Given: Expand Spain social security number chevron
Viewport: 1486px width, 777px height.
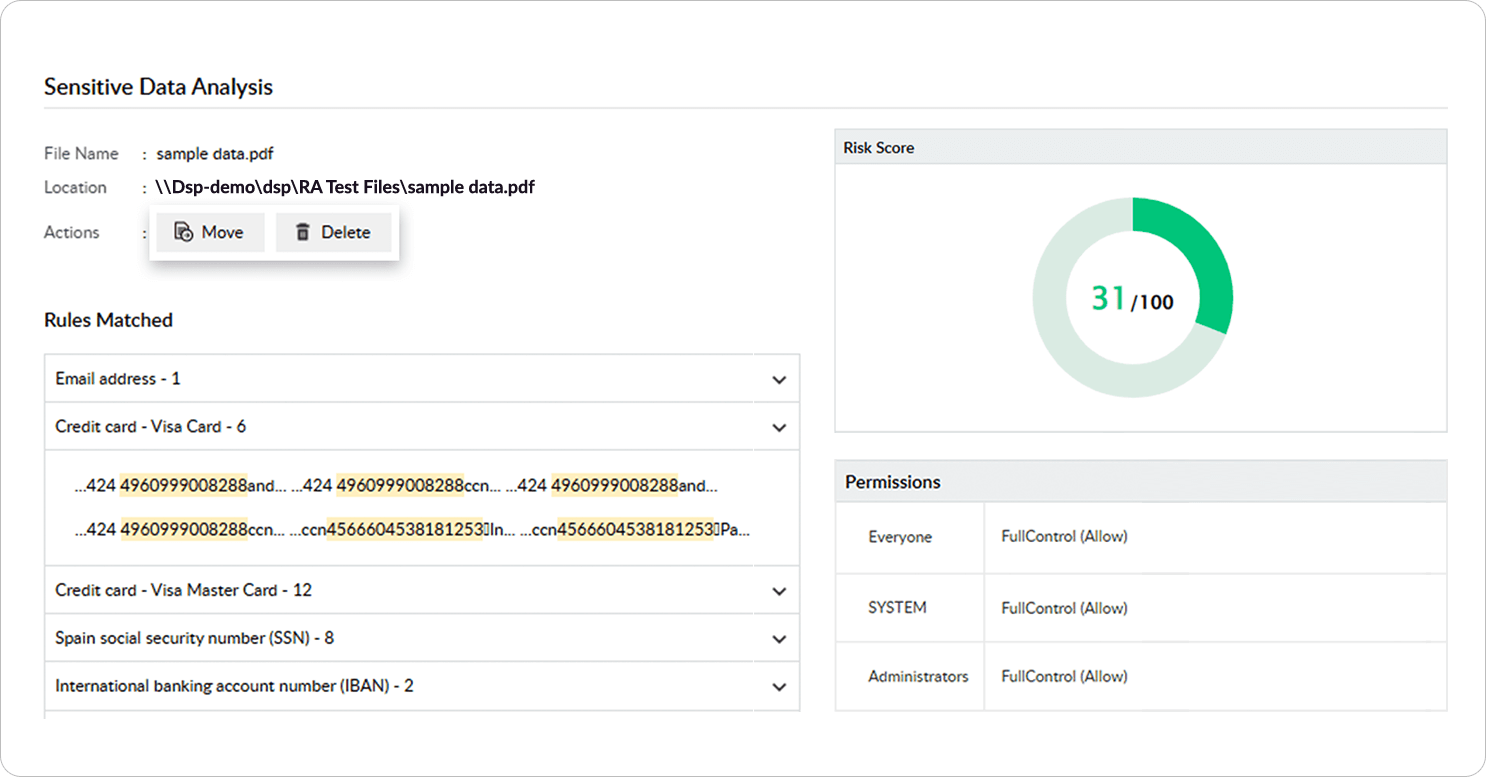Looking at the screenshot, I should pyautogui.click(x=779, y=639).
